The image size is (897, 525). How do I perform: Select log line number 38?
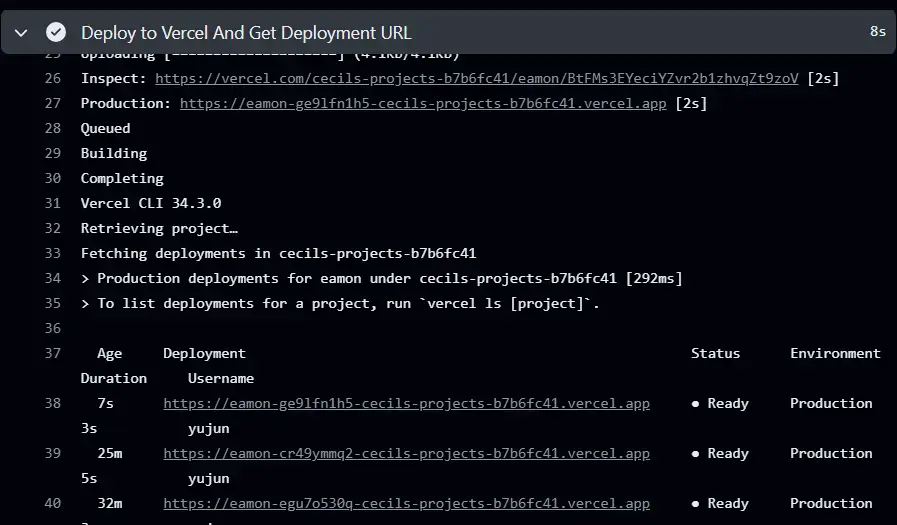53,403
